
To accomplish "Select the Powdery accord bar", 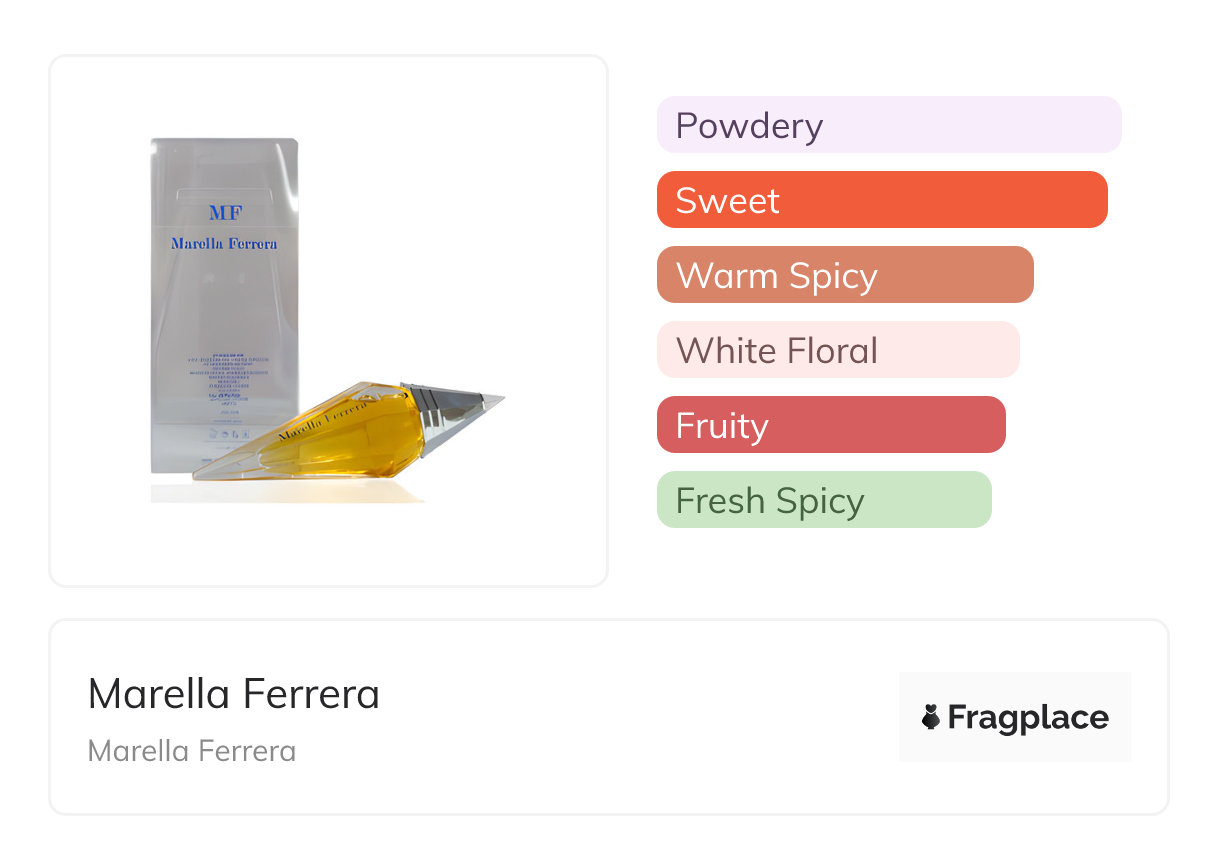I will tap(888, 125).
